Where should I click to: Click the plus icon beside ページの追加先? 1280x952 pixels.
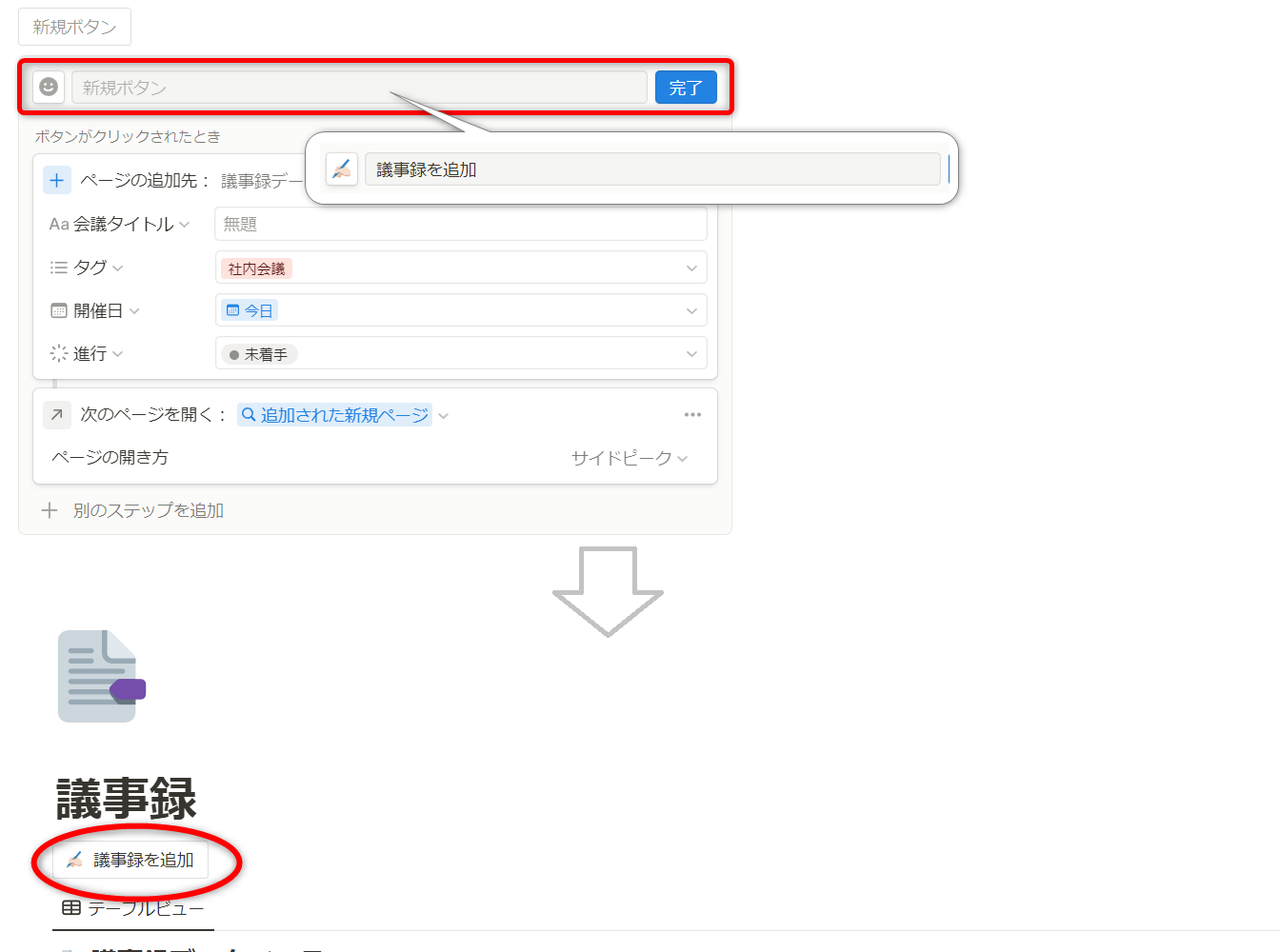(57, 181)
